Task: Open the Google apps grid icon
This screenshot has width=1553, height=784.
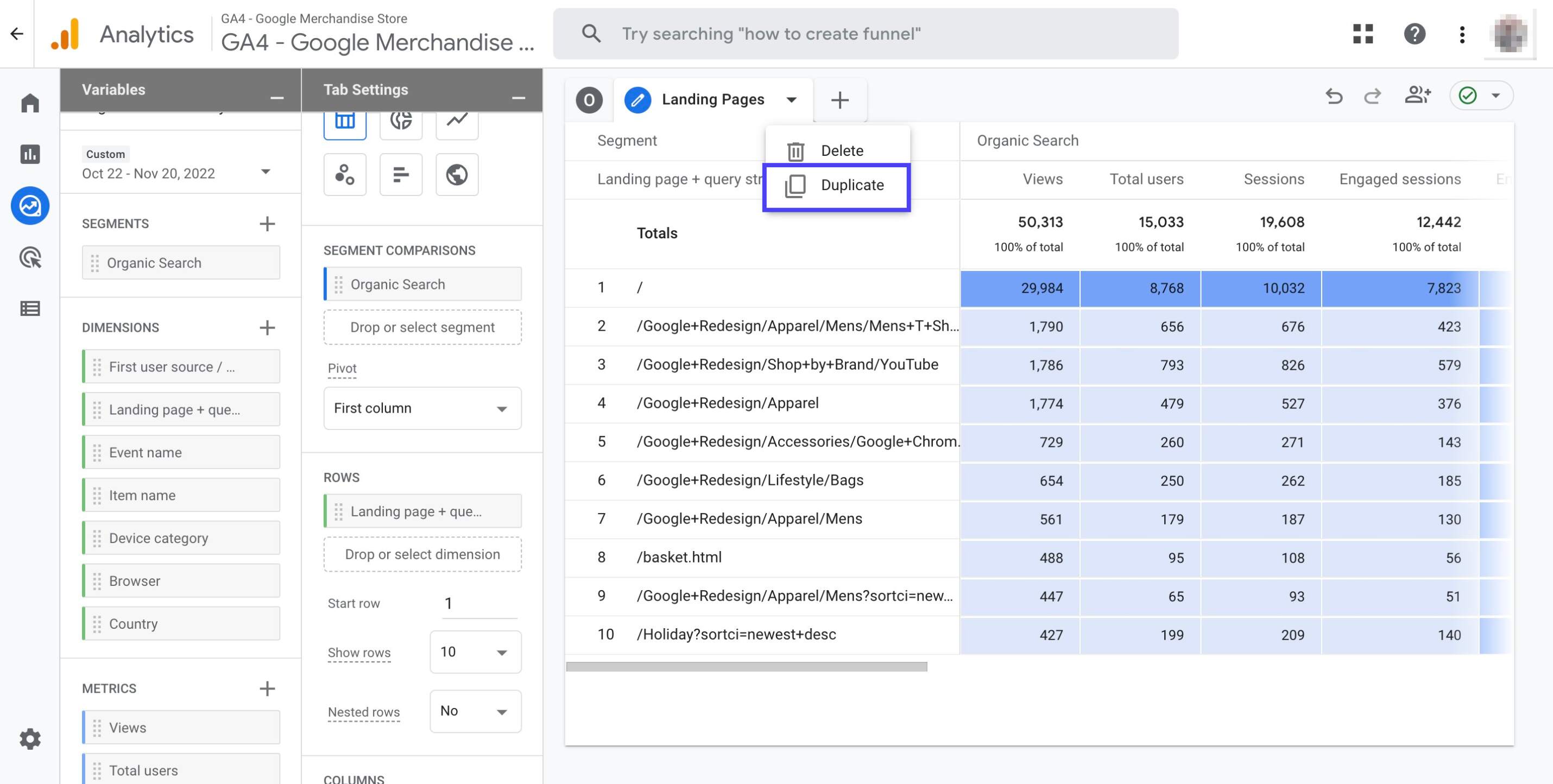Action: [1362, 34]
